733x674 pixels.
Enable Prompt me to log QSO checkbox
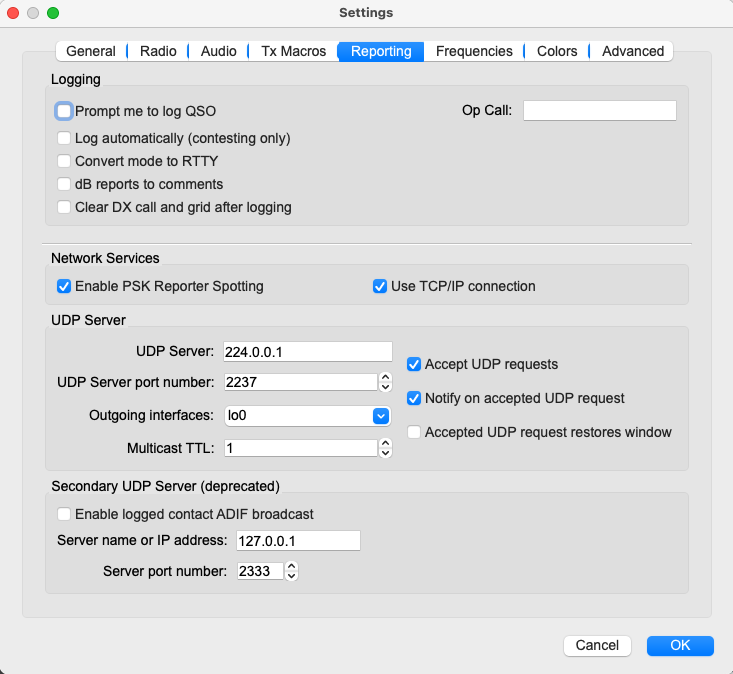[x=65, y=111]
